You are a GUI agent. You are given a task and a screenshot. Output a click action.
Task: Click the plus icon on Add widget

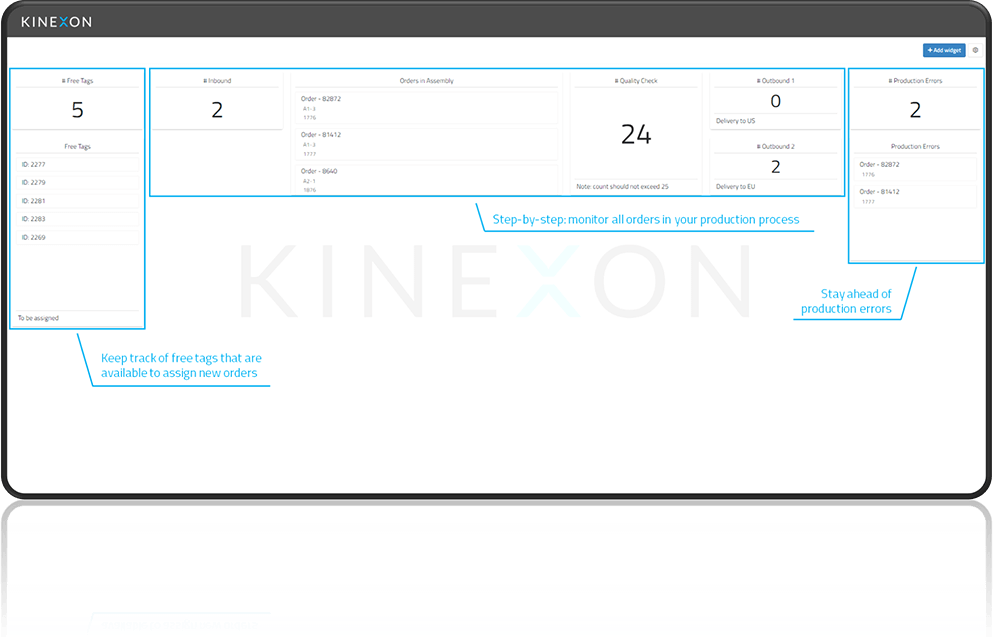931,49
